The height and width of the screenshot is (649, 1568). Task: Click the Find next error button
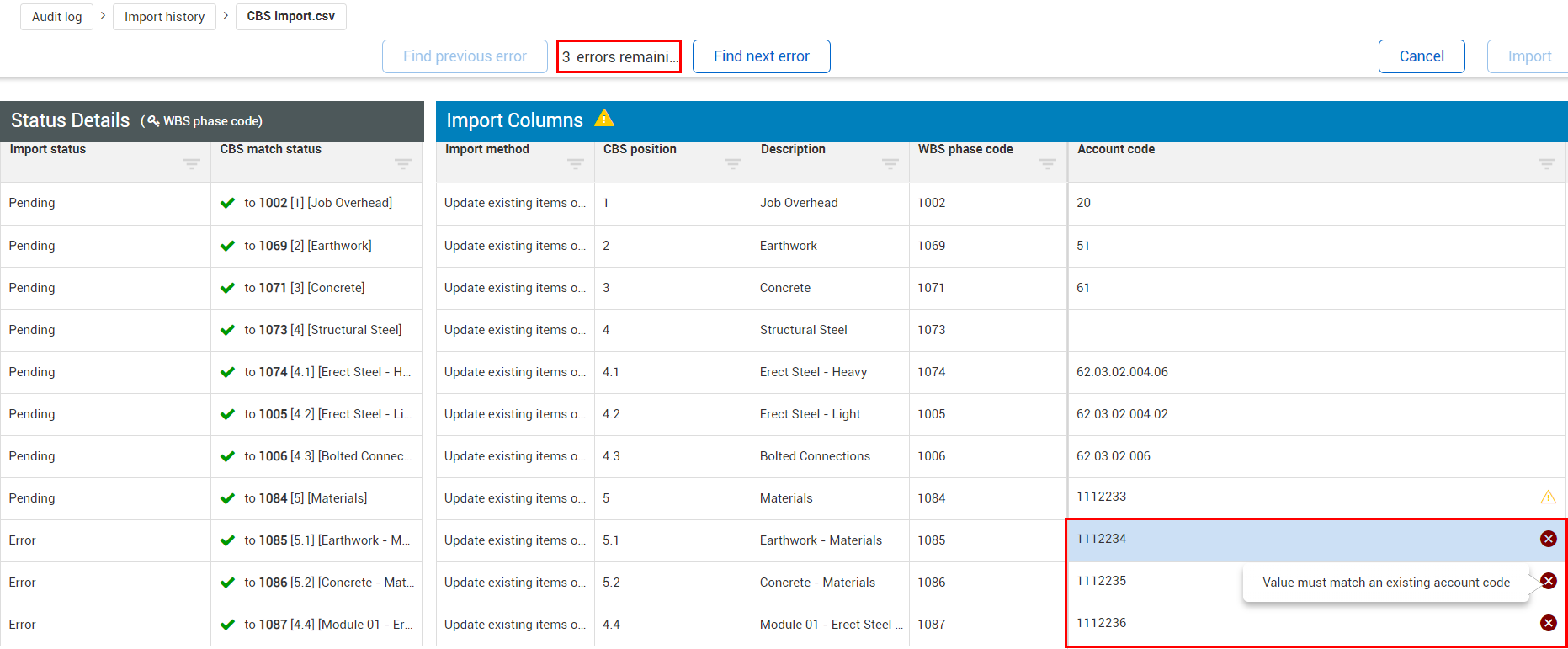click(761, 56)
